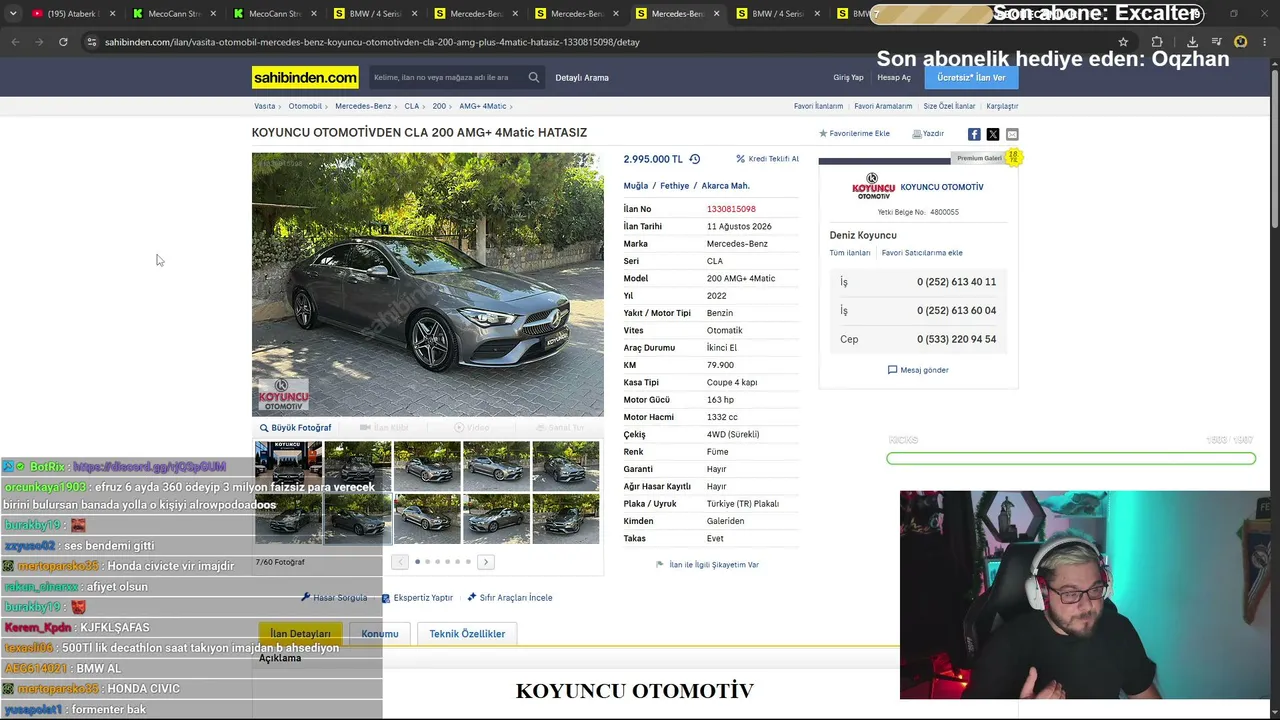Go to previous thumbnail page arrow

click(400, 562)
